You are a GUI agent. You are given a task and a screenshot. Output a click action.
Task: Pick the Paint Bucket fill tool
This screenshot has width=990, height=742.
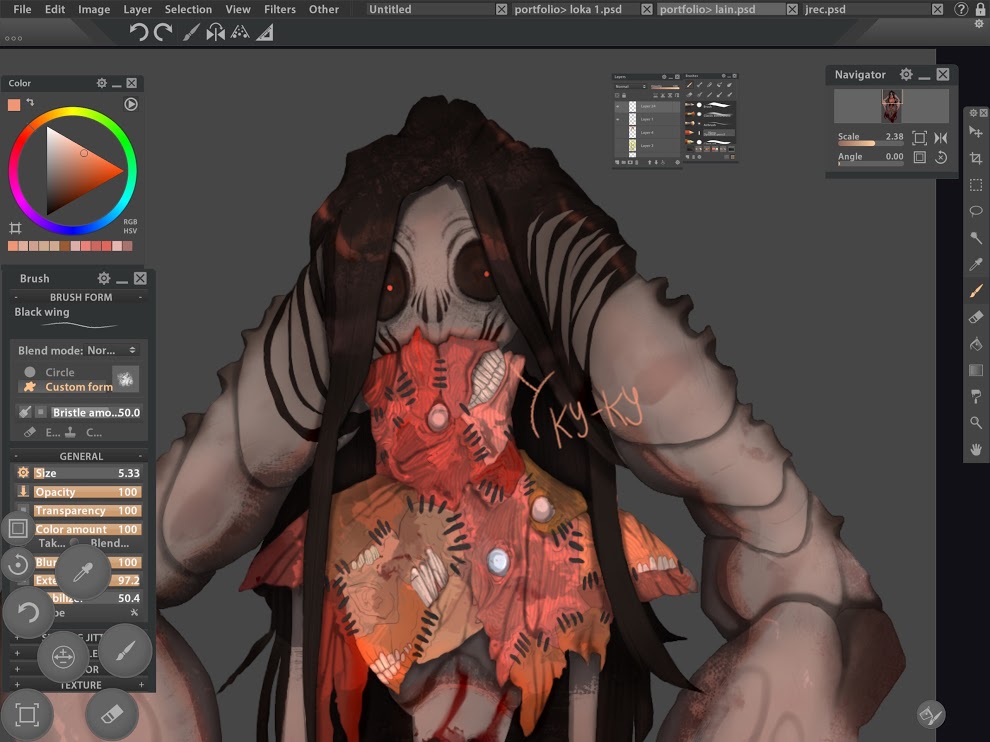[976, 344]
